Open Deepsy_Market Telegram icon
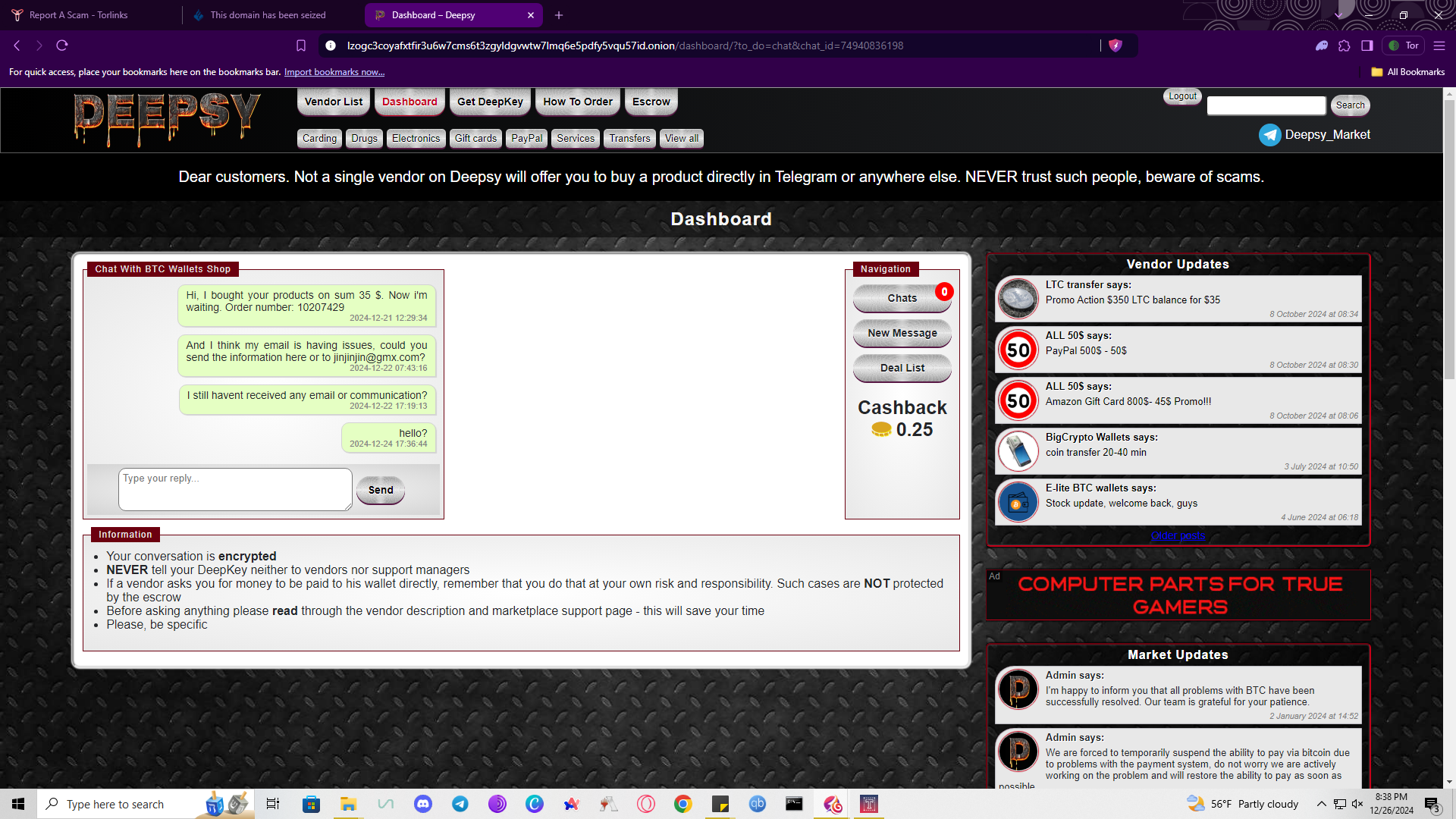 1269,135
